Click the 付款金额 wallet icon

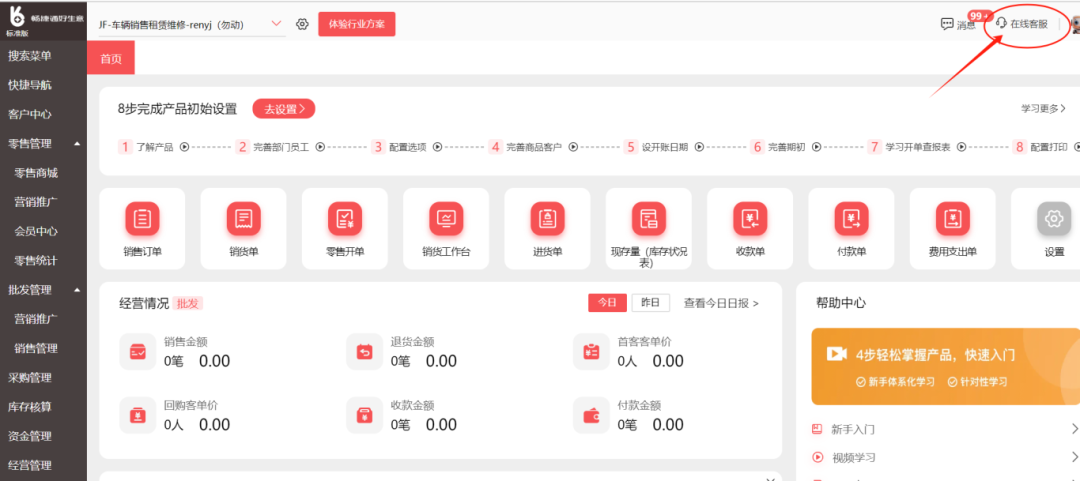click(591, 416)
